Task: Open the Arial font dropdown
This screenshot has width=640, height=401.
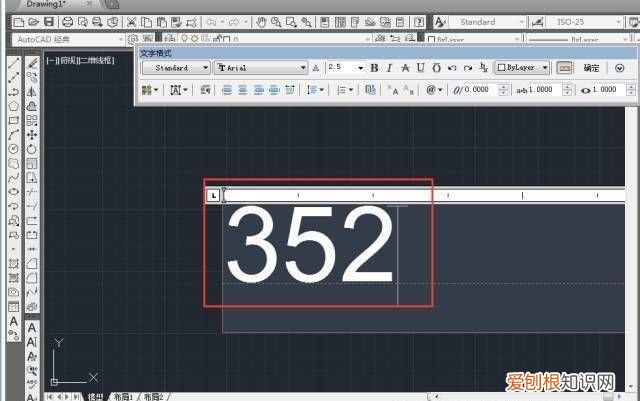Action: click(x=261, y=68)
